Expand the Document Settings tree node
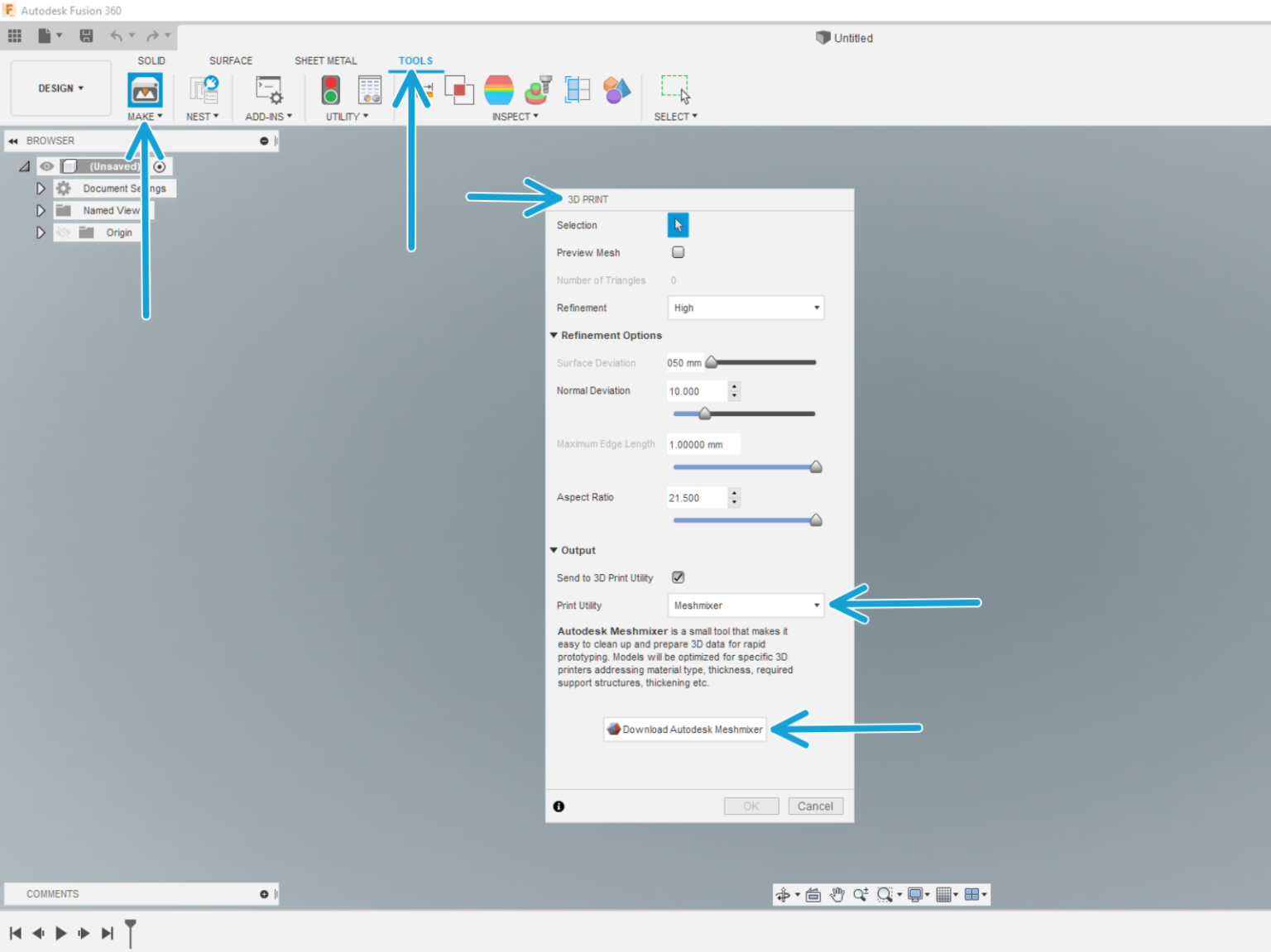The width and height of the screenshot is (1271, 952). click(40, 189)
